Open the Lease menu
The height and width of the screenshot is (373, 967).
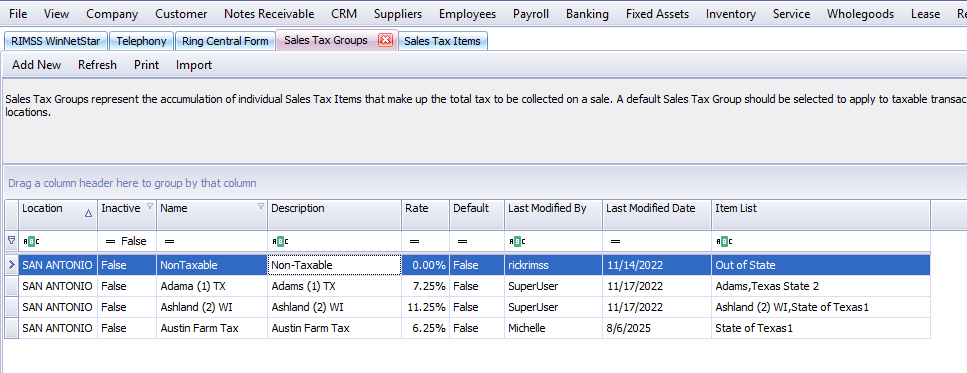tap(925, 14)
